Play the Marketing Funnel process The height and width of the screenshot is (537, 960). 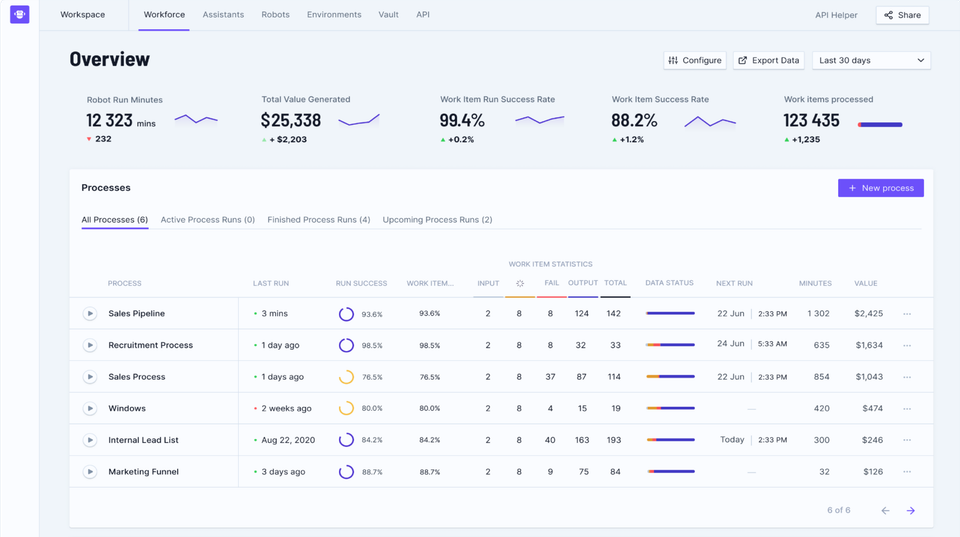pyautogui.click(x=90, y=472)
